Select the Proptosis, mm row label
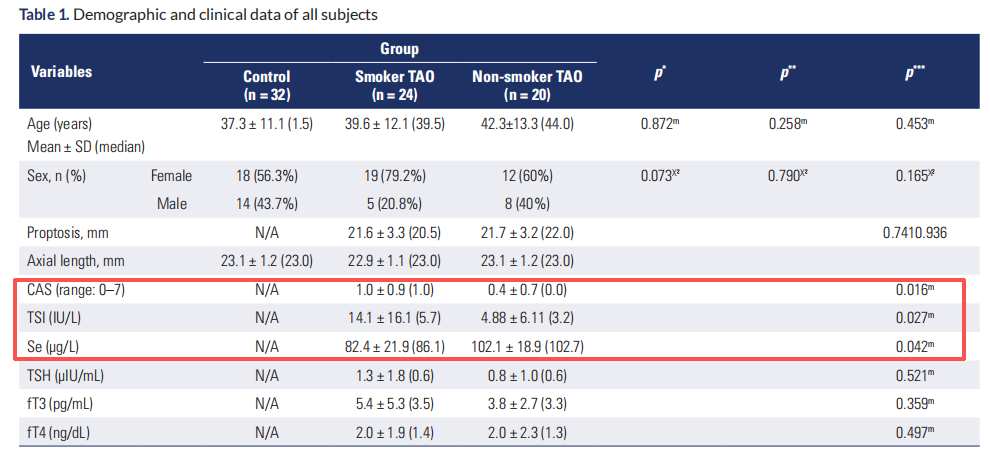This screenshot has height=455, width=990. [68, 233]
